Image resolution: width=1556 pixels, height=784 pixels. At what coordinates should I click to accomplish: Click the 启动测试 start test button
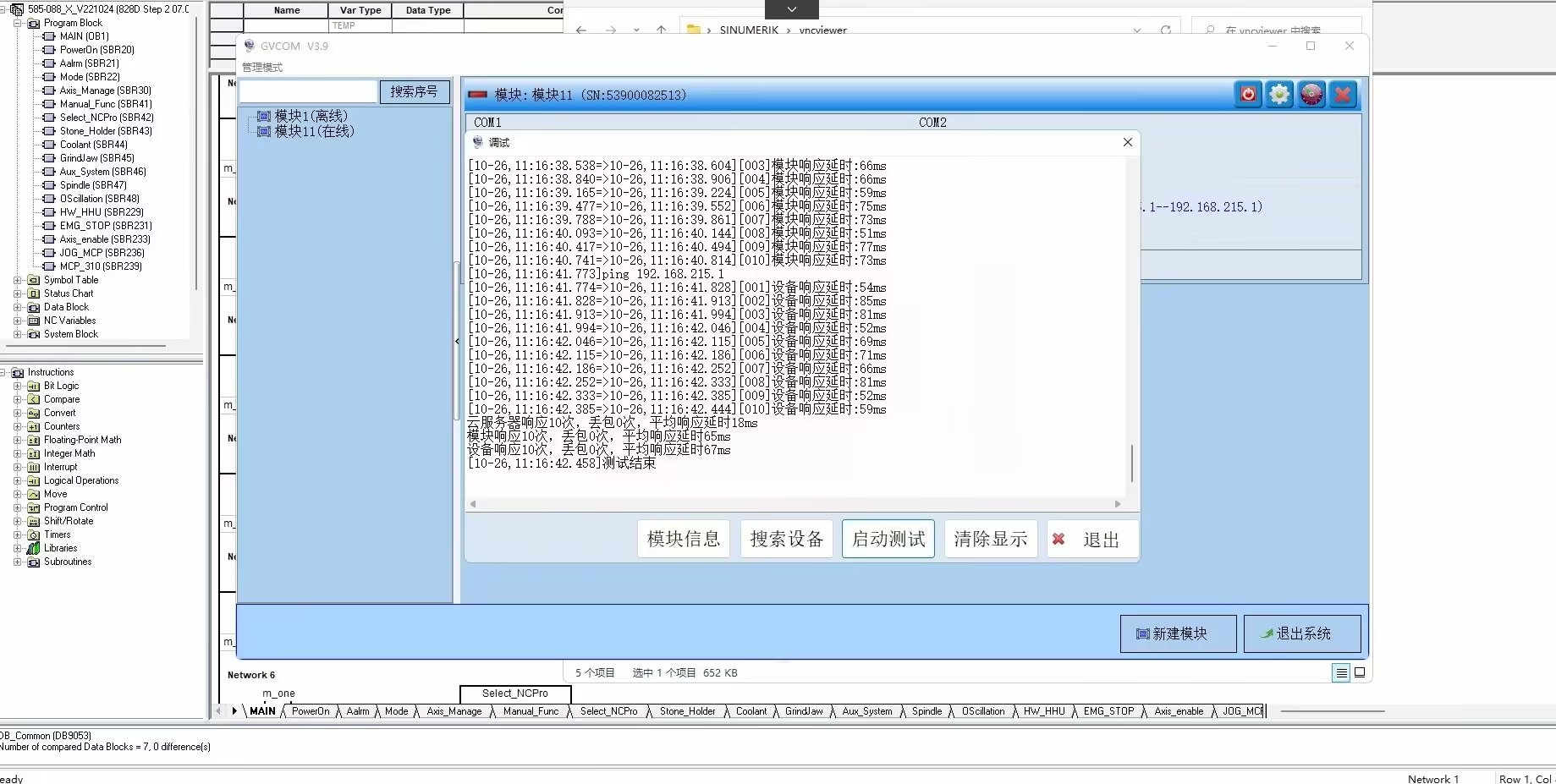888,539
